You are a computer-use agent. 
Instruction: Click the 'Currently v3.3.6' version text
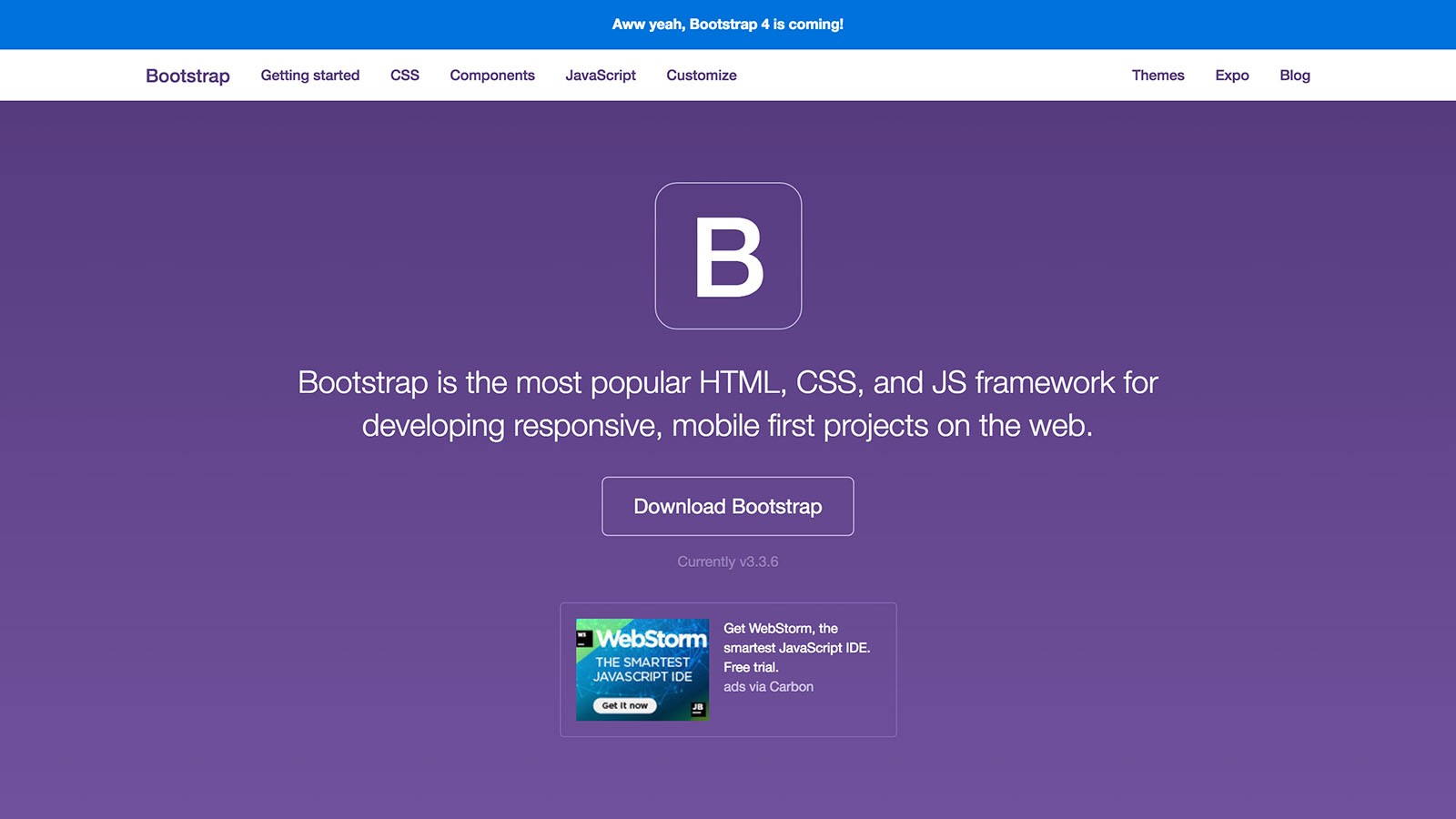[728, 561]
